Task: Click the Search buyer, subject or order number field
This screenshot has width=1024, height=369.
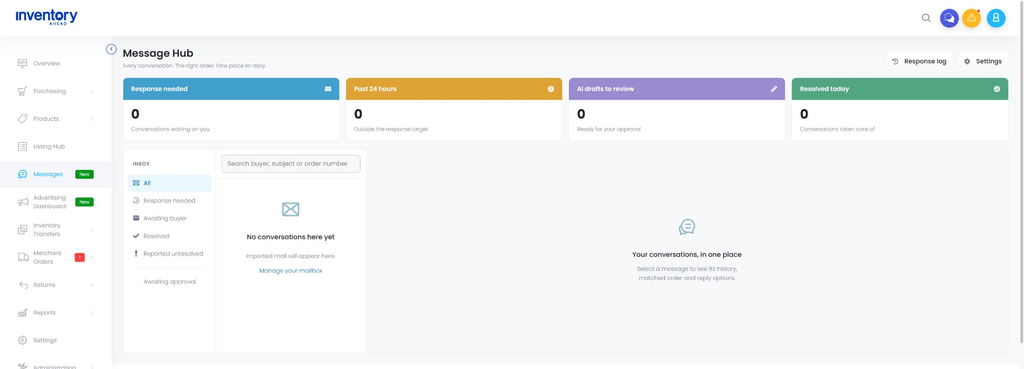Action: click(x=291, y=164)
